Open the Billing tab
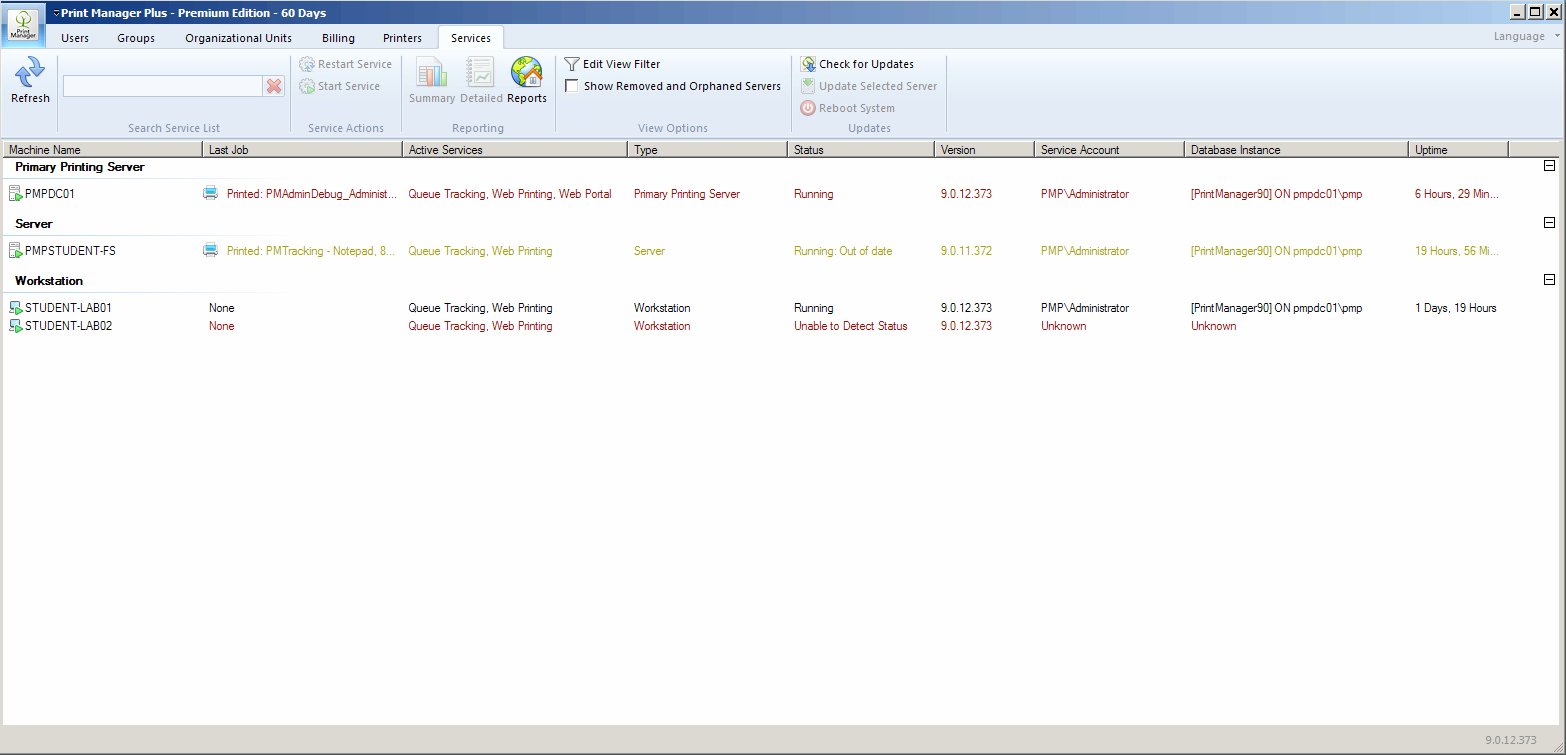 click(x=338, y=38)
